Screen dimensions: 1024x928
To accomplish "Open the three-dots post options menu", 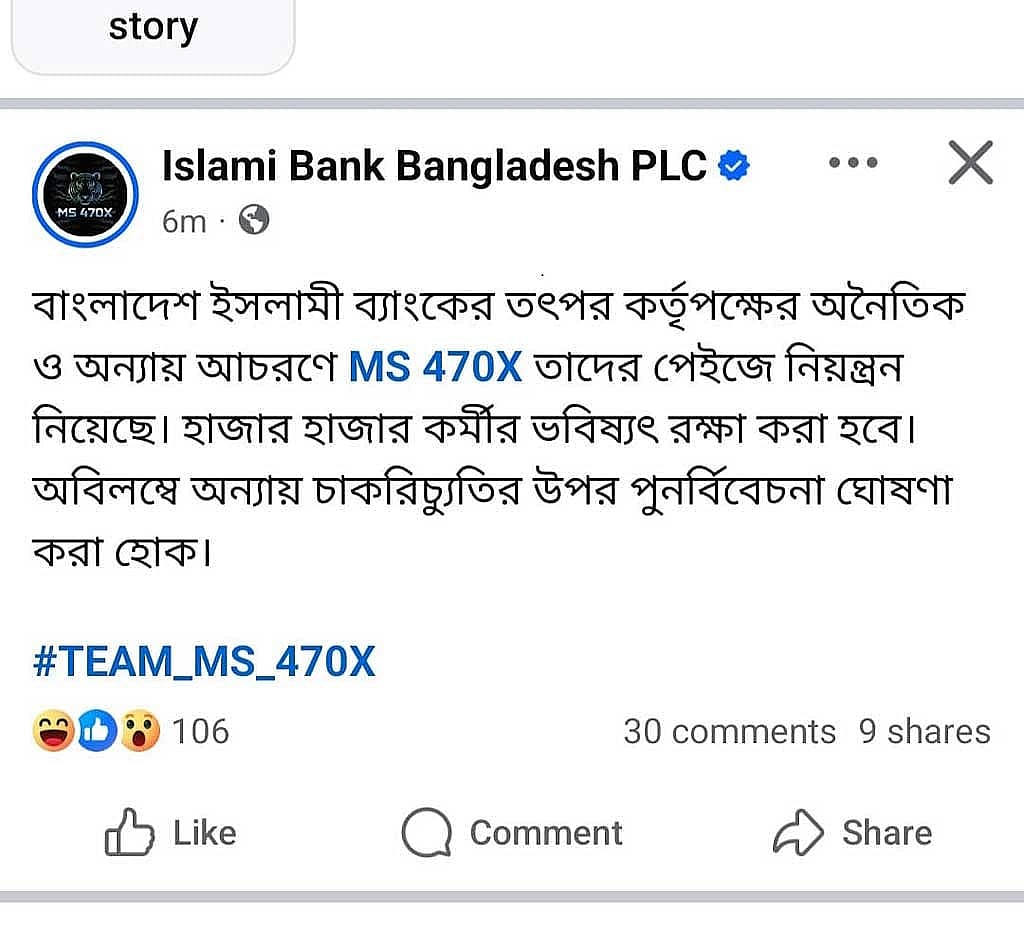I will click(x=853, y=163).
